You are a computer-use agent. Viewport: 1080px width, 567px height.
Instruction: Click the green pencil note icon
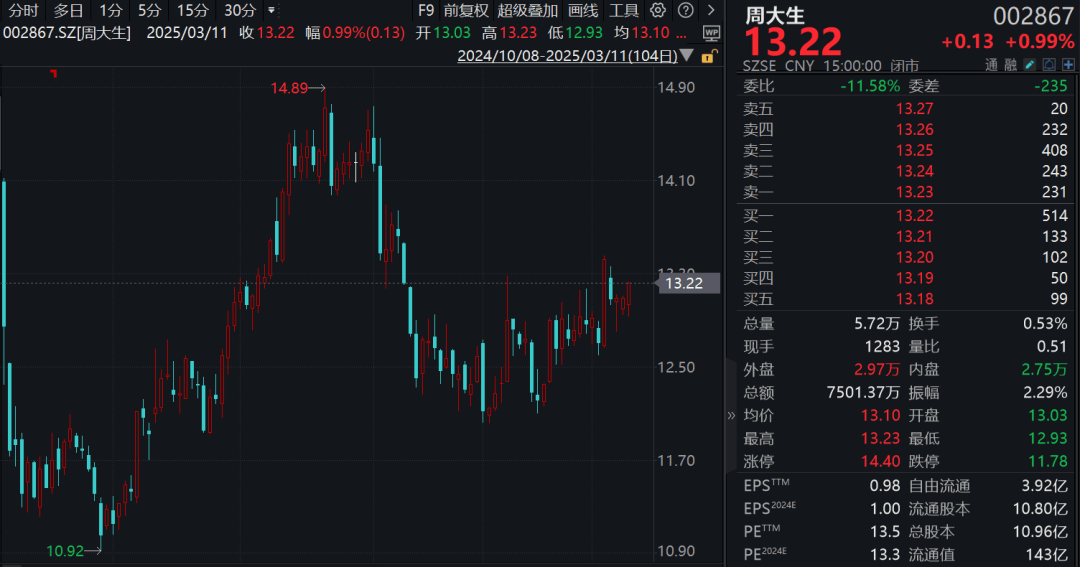(1030, 65)
